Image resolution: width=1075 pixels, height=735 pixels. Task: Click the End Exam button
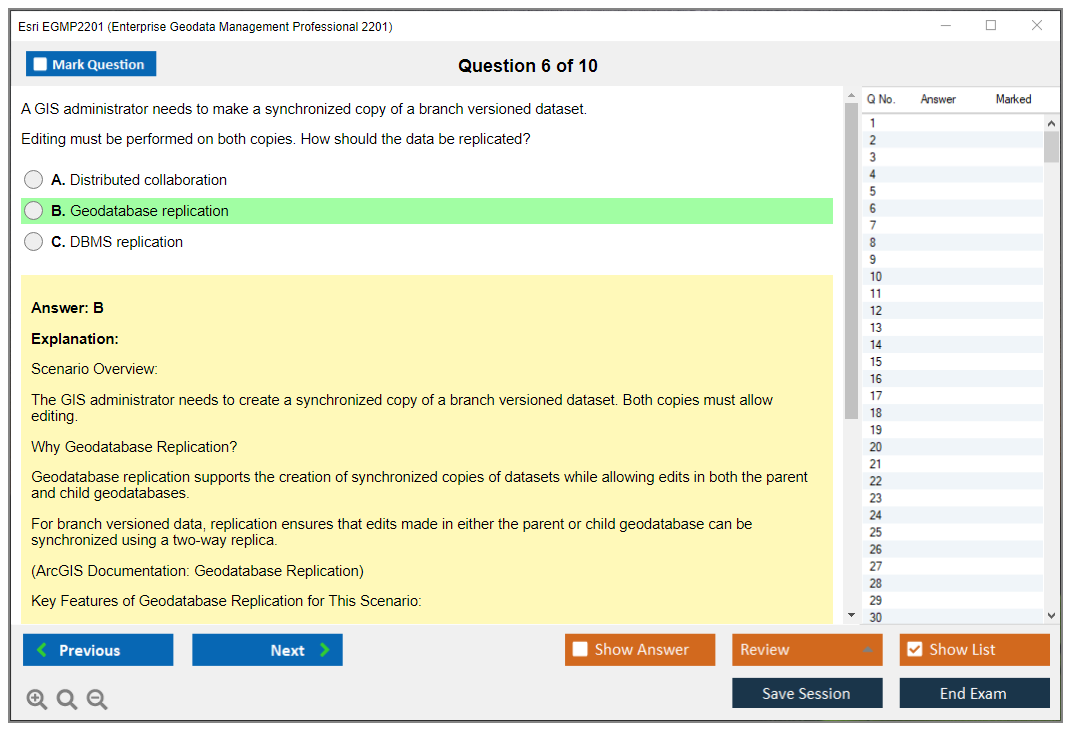coord(974,693)
